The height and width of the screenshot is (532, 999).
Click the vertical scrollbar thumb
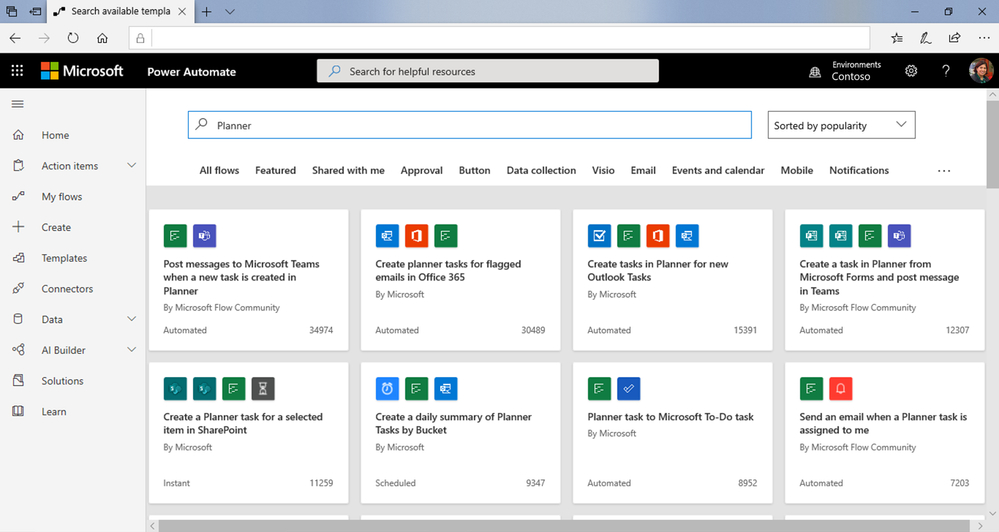click(993, 144)
